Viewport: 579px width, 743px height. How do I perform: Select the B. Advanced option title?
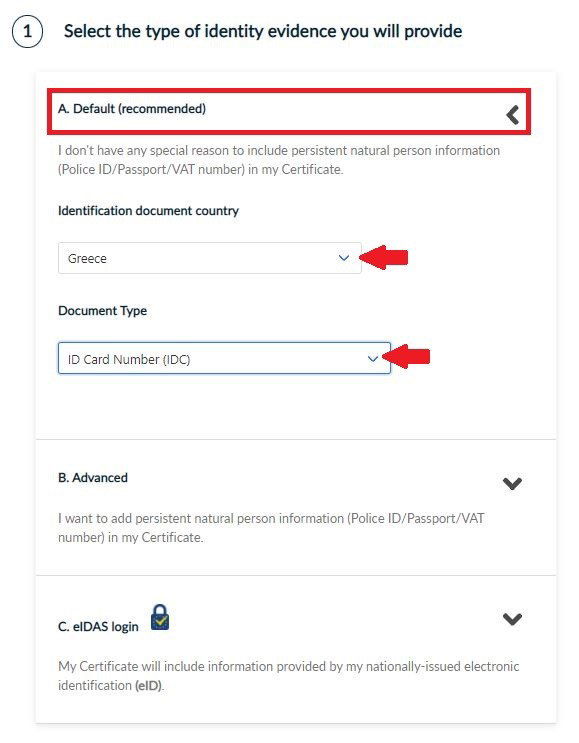tap(93, 478)
